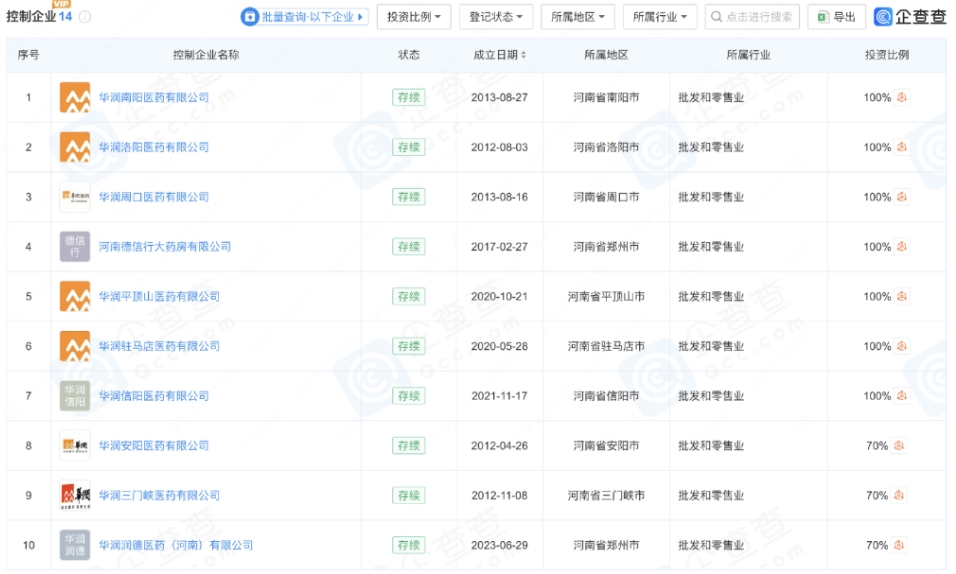Click equity chain icon in 华润周口医药 row
The image size is (956, 574).
[902, 196]
